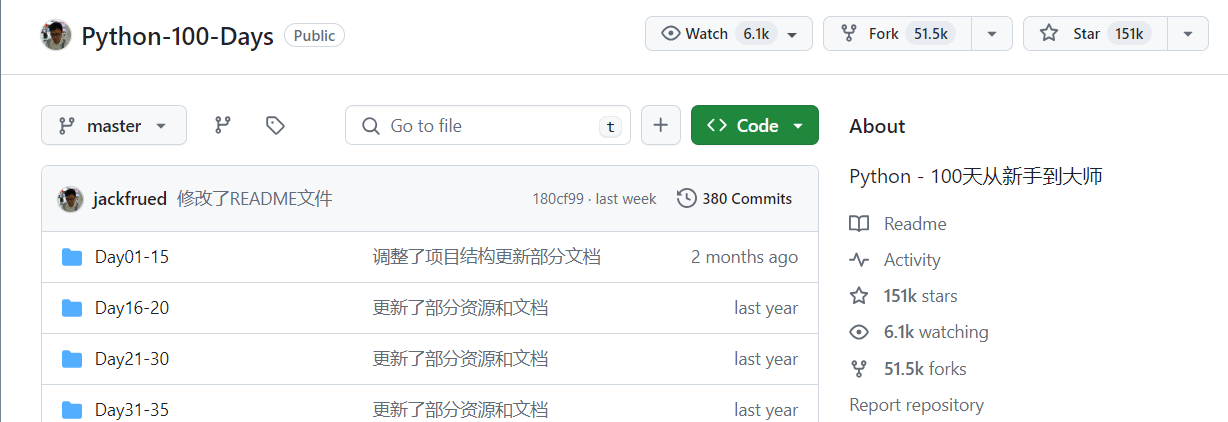Click the Day01-15 folder icon
This screenshot has height=422, width=1228.
(72, 257)
